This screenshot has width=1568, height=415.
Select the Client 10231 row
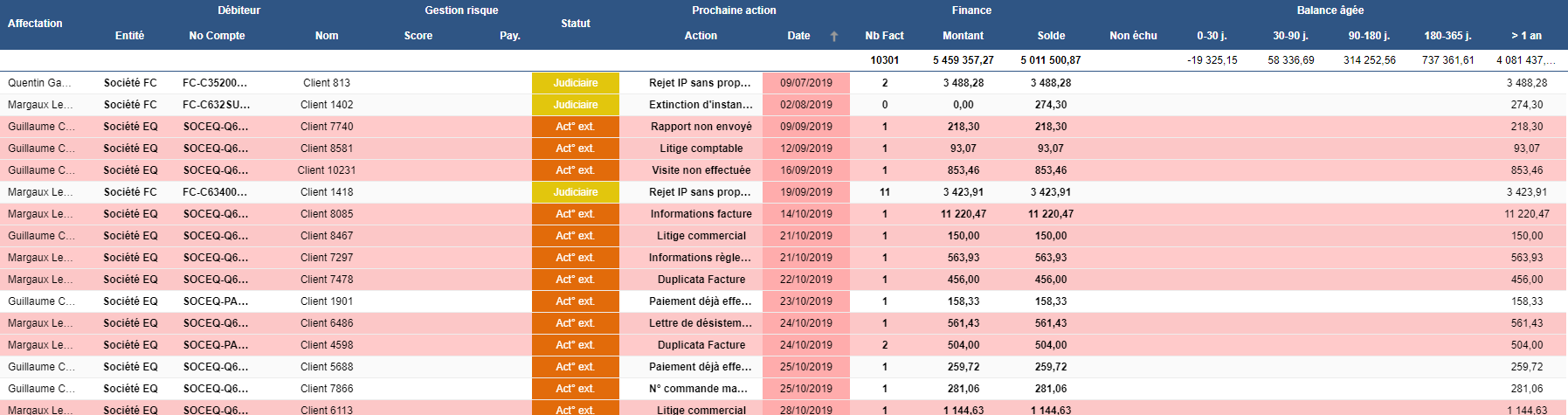click(x=327, y=170)
